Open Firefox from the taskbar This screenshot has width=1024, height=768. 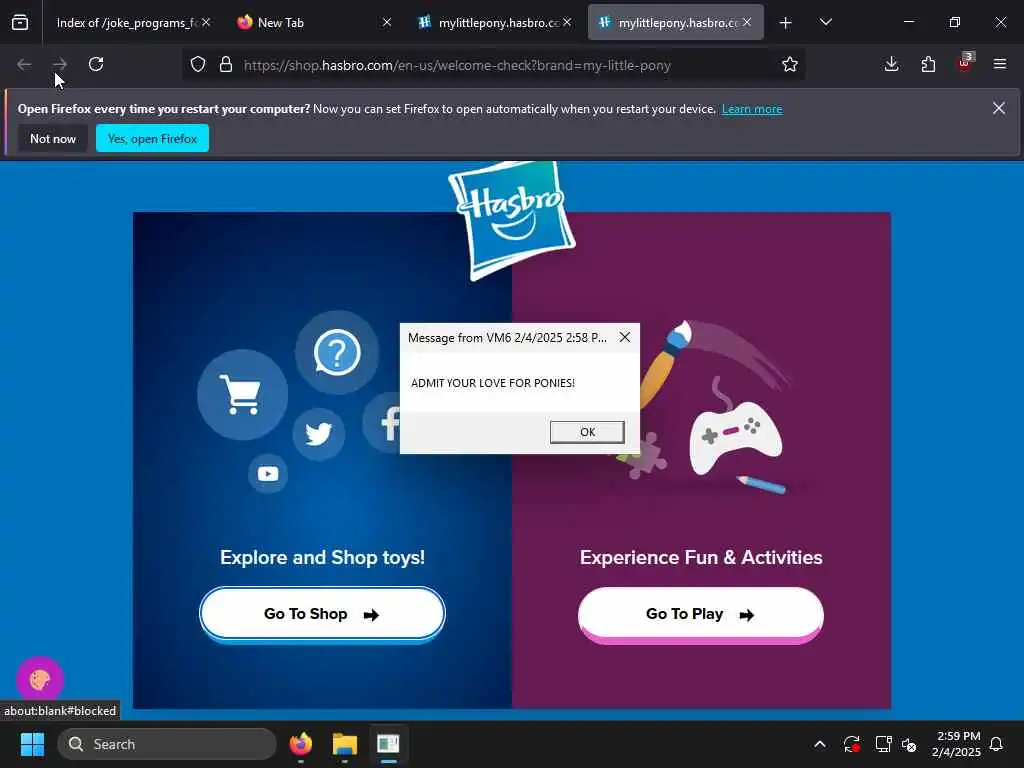click(300, 744)
